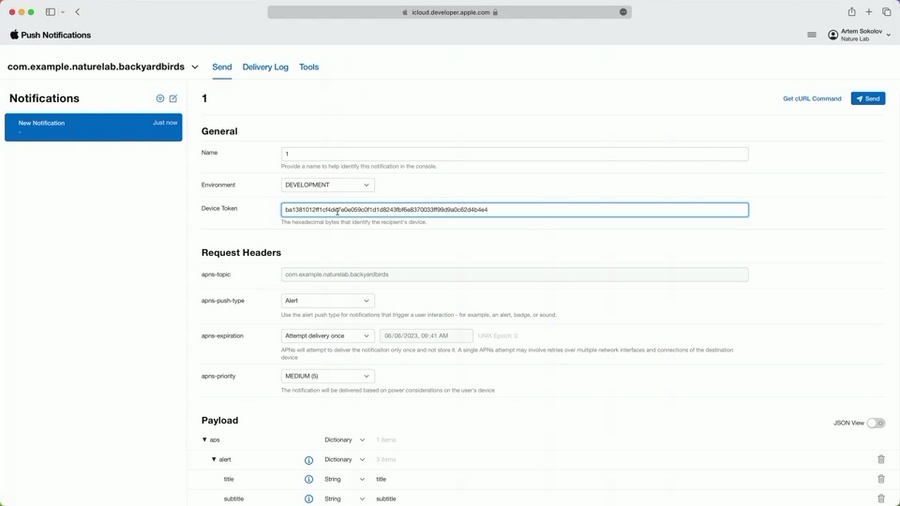Click the Name input field
Image resolution: width=900 pixels, height=506 pixels.
[x=514, y=154]
